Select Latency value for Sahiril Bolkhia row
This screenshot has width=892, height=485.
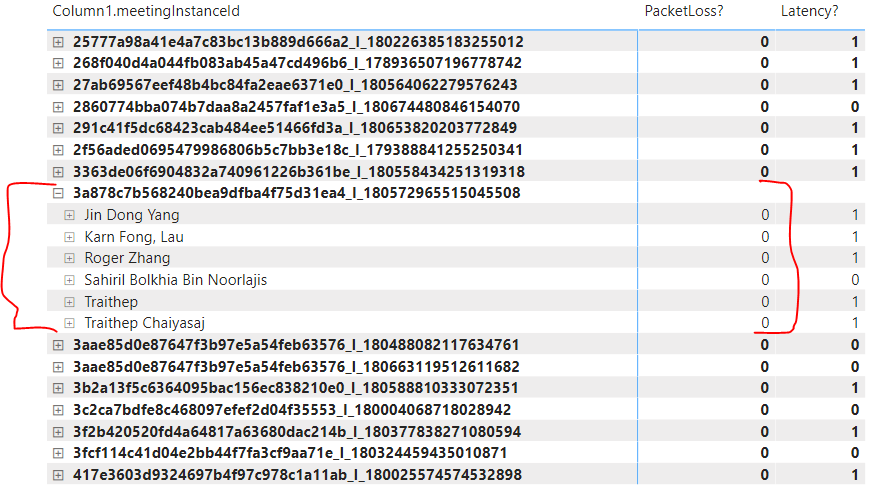coord(855,280)
